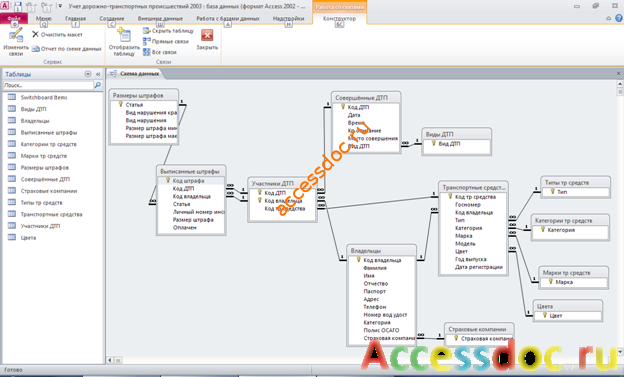Screen dimensions: 624x377
Task: Select field Место совершения in Совершённые ДТП
Action: (372, 139)
